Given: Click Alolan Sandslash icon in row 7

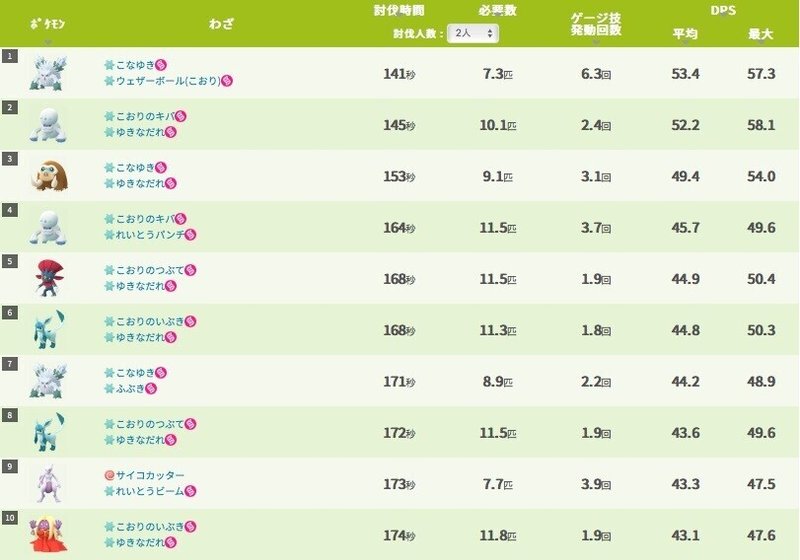Looking at the screenshot, I should pyautogui.click(x=48, y=380).
